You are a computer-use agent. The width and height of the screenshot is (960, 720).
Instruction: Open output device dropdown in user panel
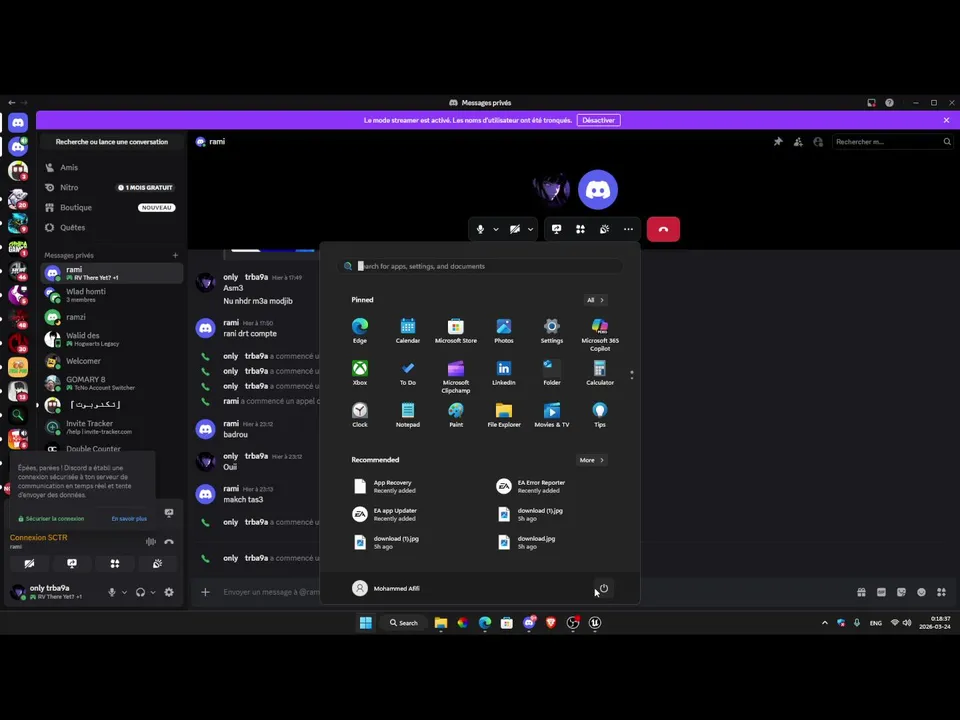[x=153, y=592]
